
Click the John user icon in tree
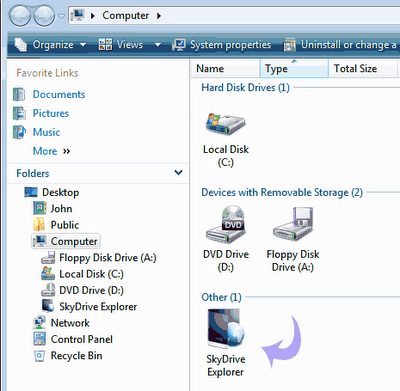(40, 208)
